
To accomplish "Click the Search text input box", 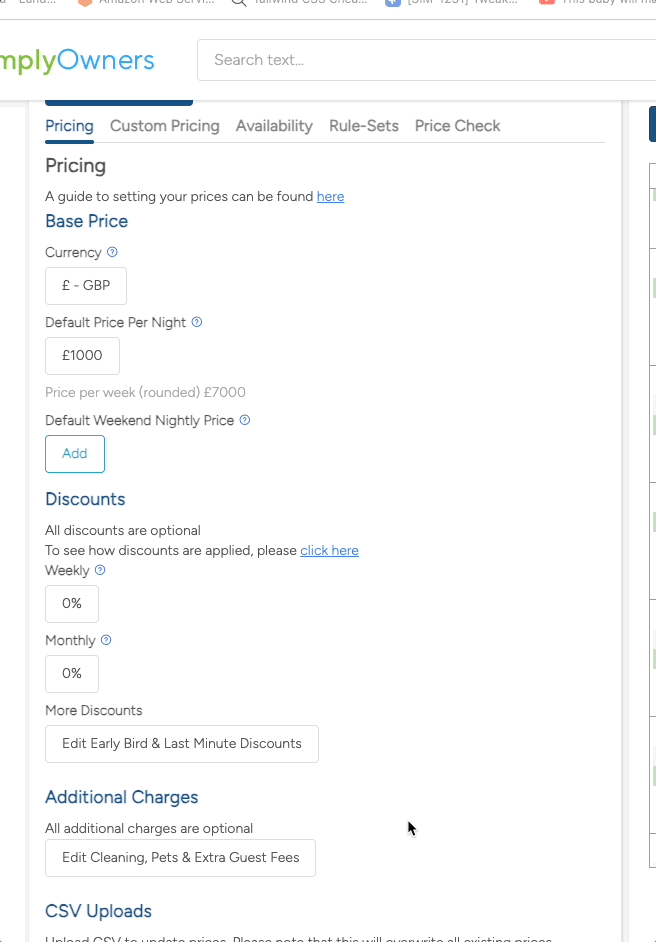I will click(x=400, y=60).
